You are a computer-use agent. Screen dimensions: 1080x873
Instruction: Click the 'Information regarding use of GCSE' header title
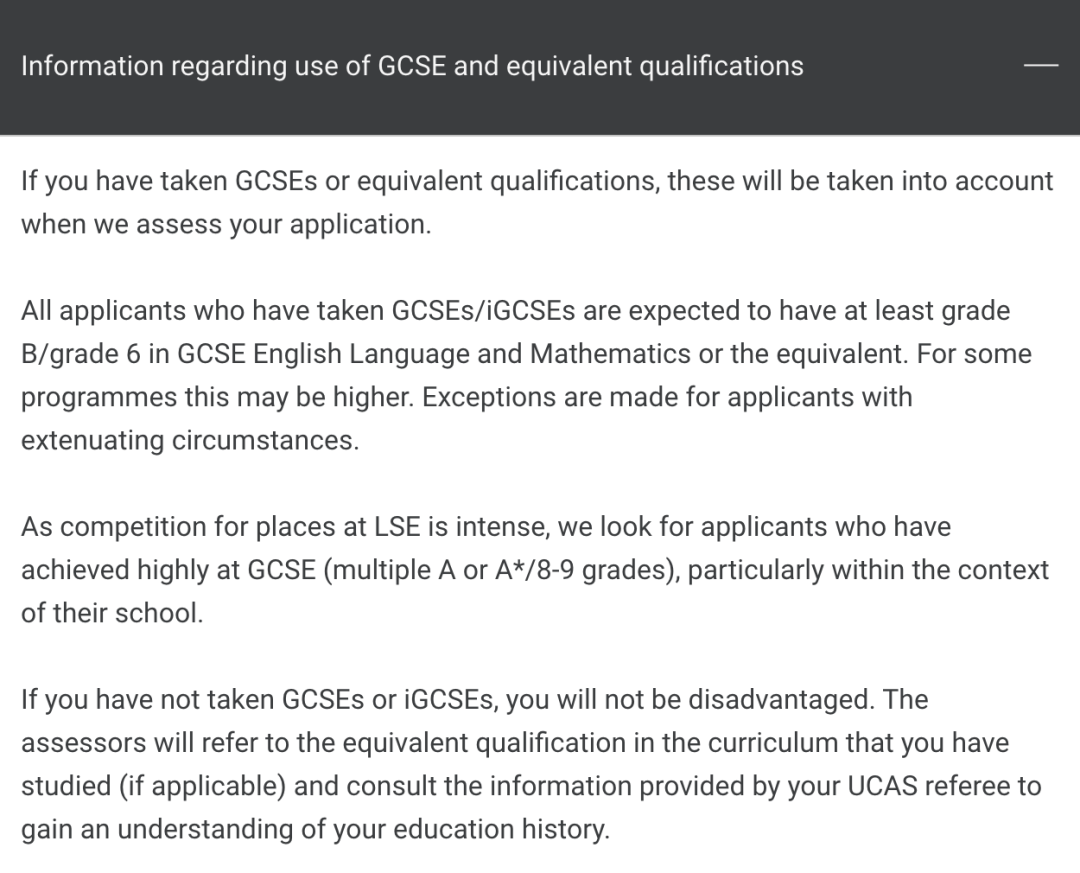(x=412, y=66)
